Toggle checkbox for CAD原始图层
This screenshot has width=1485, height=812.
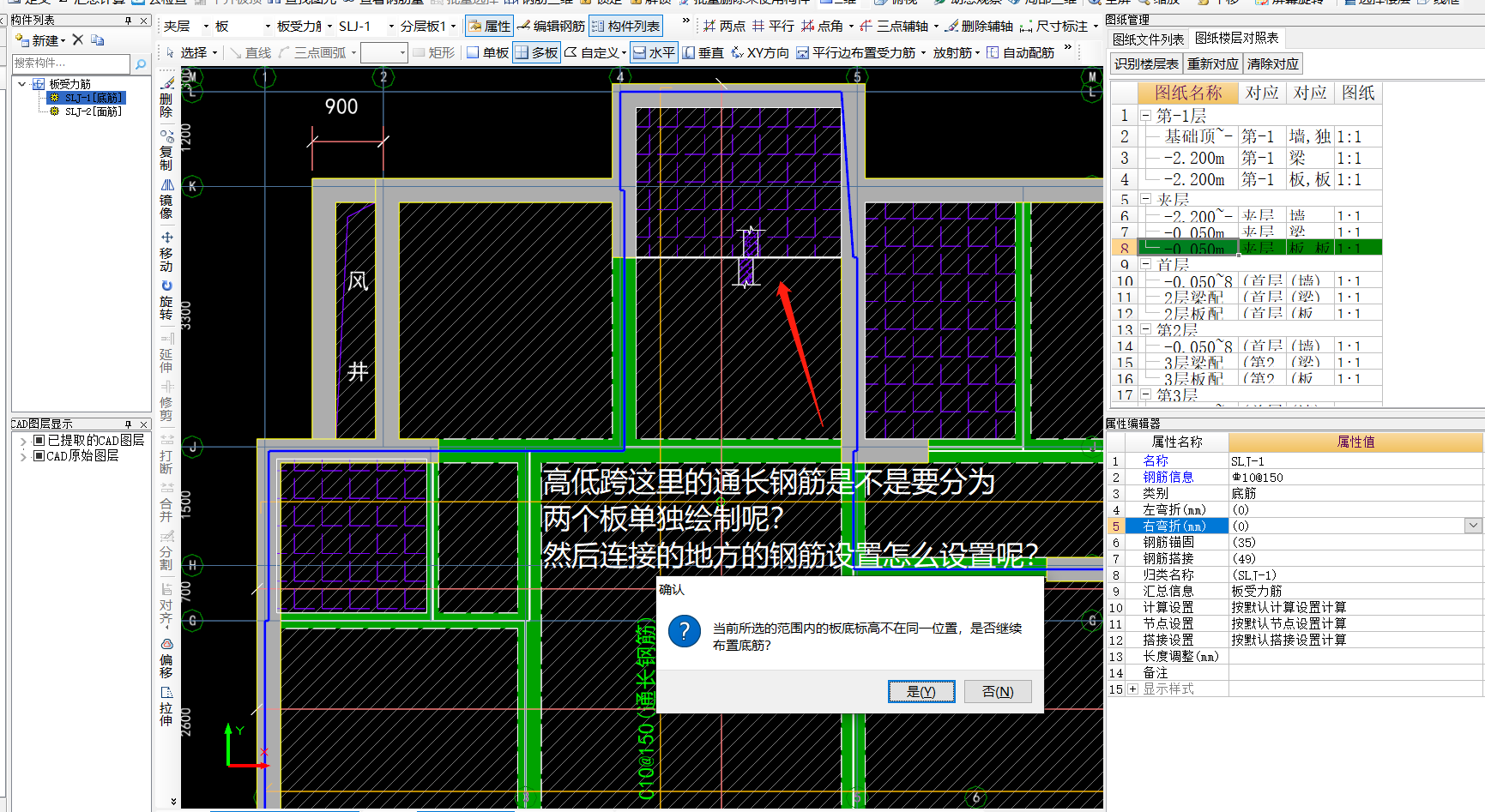[39, 456]
